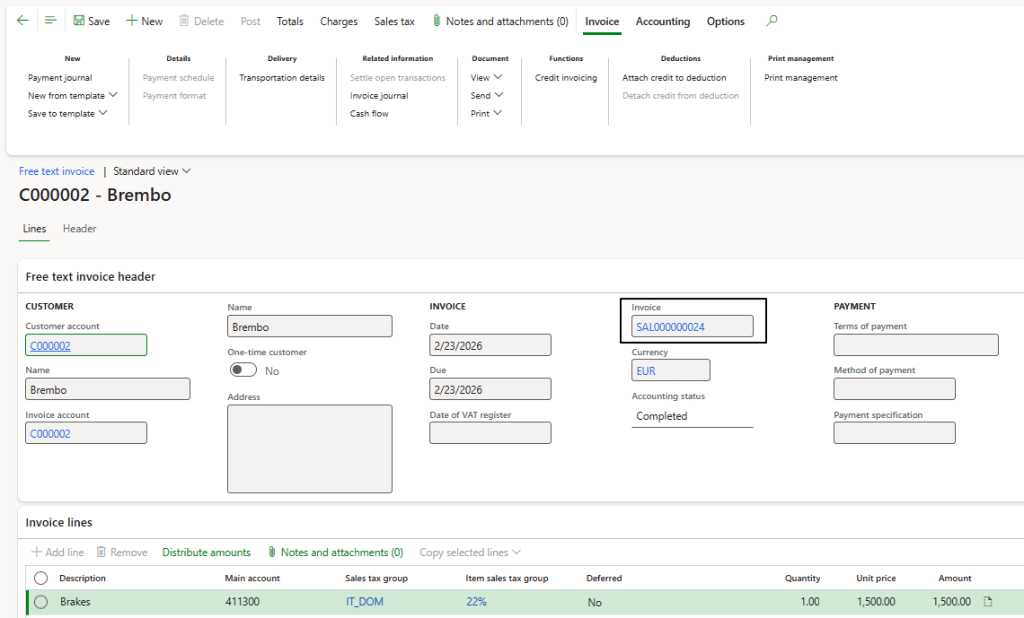Screen dimensions: 1024x618
Task: Open the Standard view dropdown
Action: (x=152, y=171)
